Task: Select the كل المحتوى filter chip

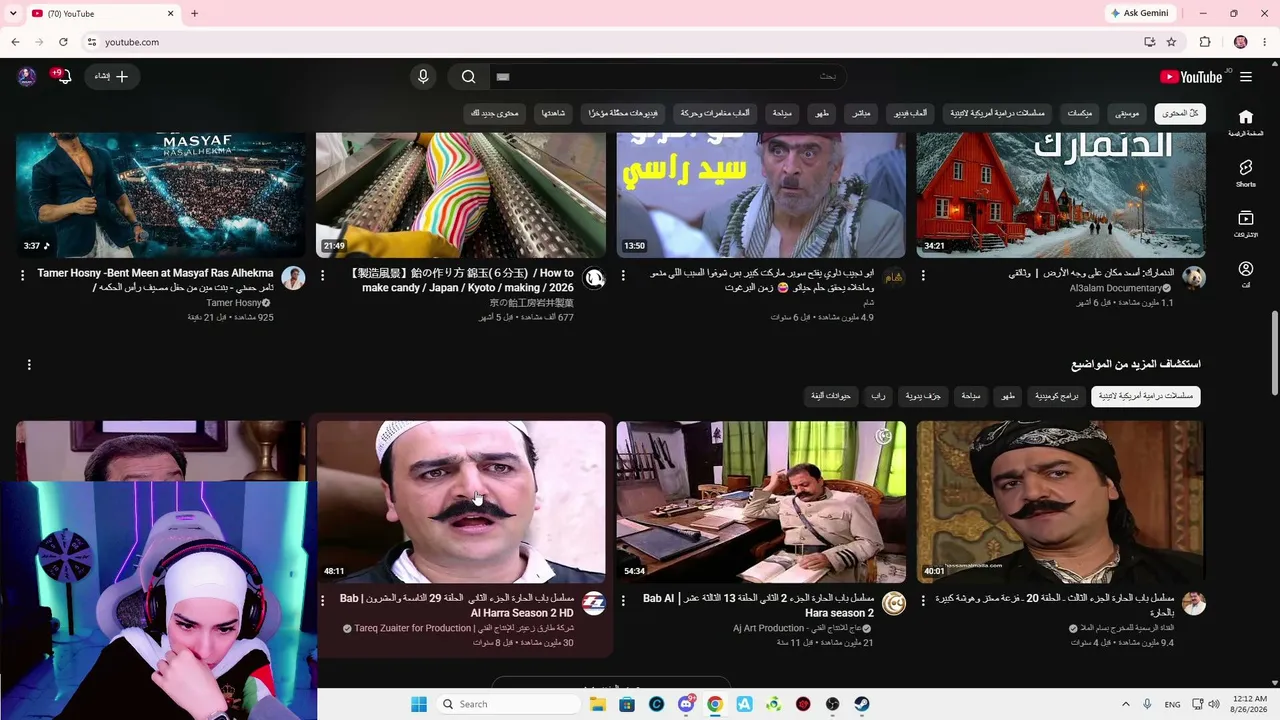Action: pos(1180,113)
